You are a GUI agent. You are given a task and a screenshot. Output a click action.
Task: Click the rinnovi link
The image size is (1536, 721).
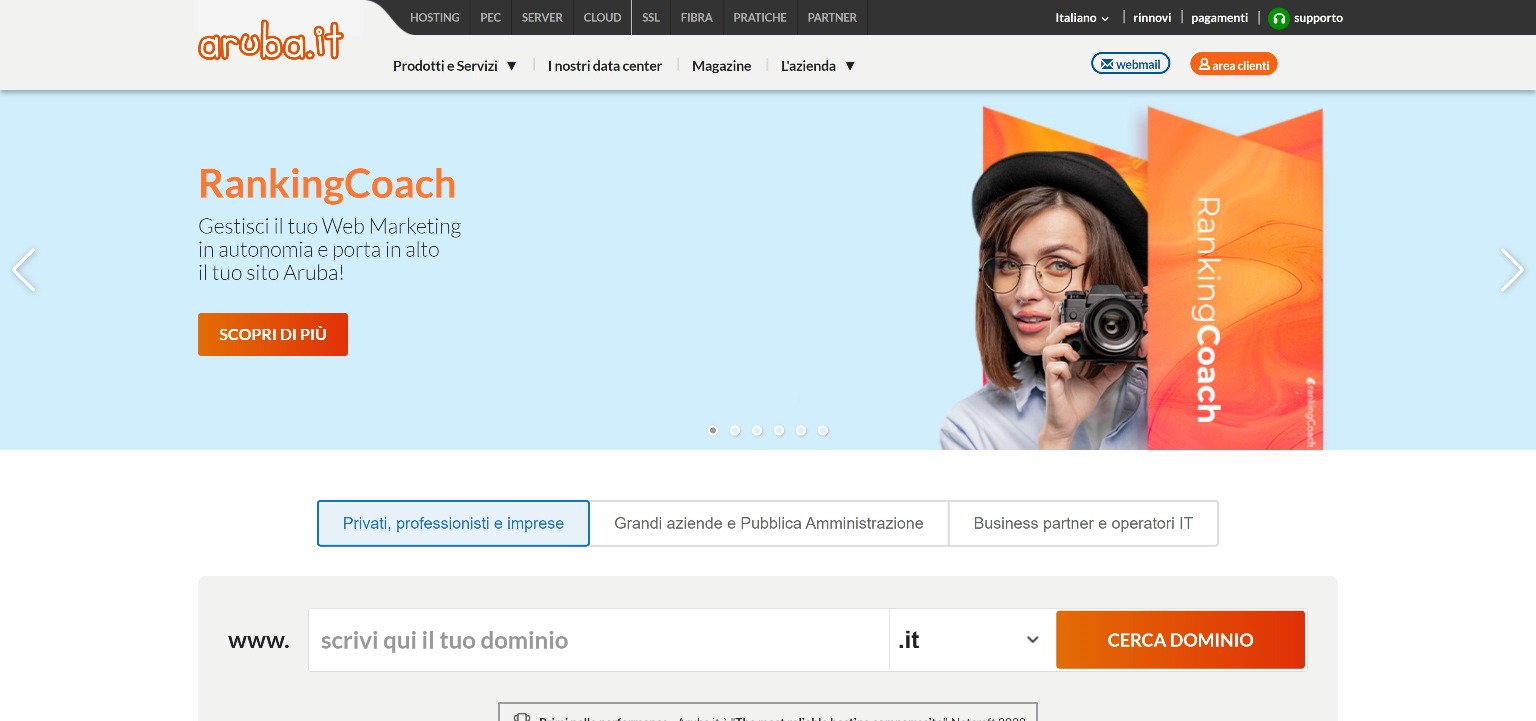(x=1152, y=18)
